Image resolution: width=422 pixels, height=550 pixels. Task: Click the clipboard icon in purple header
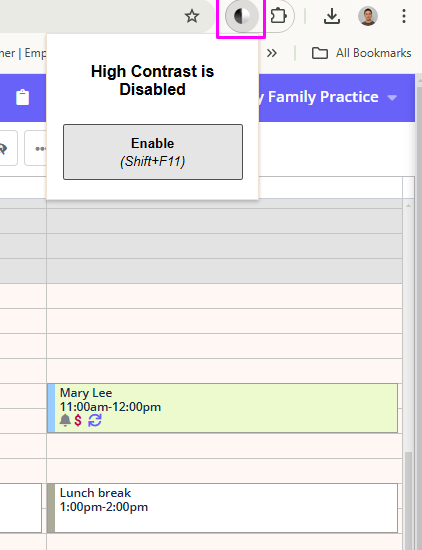(x=22, y=97)
